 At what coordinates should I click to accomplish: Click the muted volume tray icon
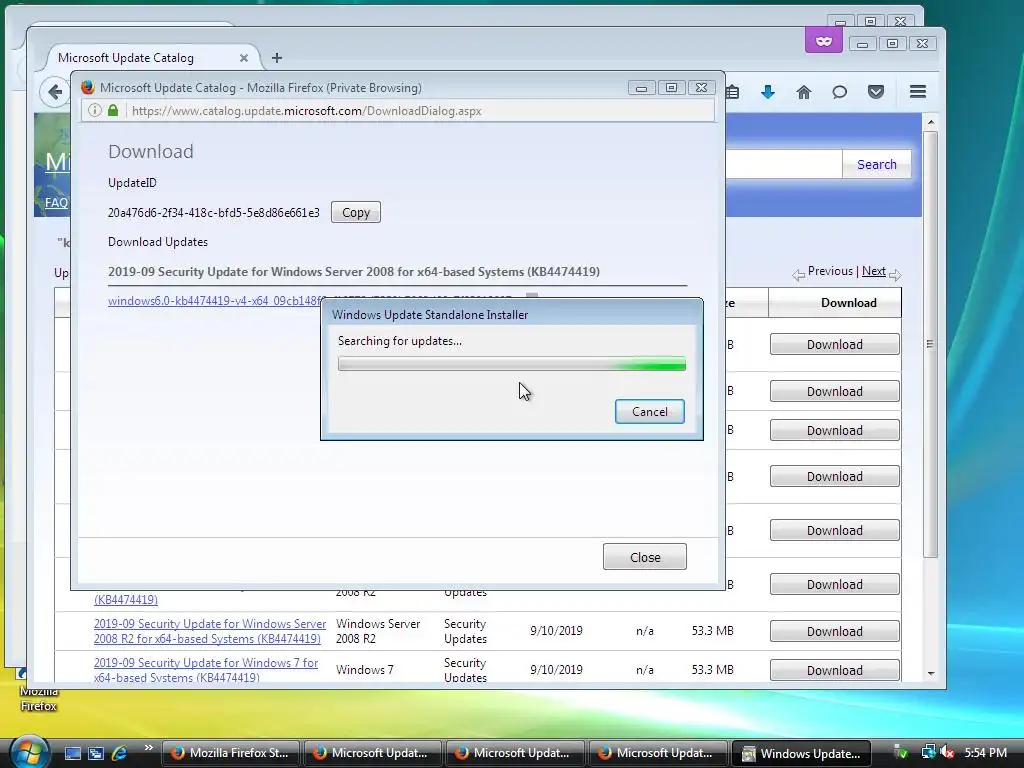click(x=946, y=752)
